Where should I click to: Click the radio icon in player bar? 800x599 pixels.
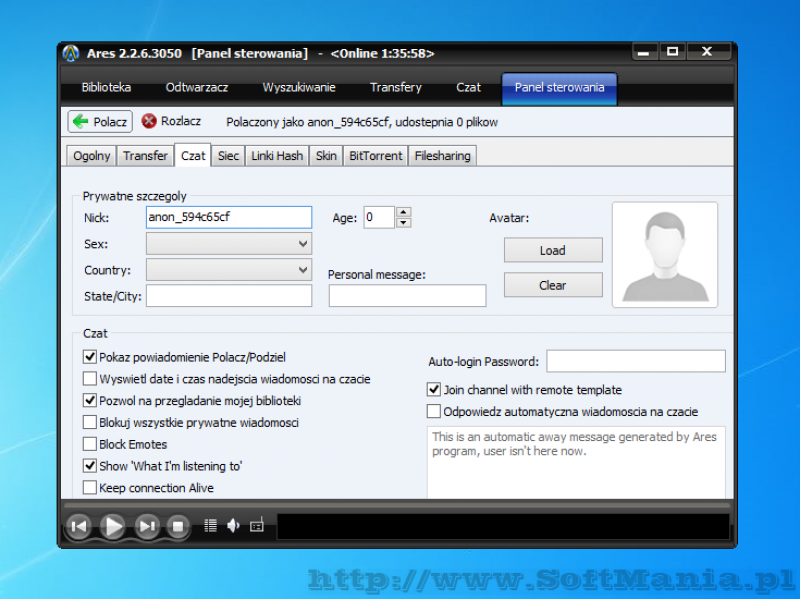pyautogui.click(x=257, y=526)
